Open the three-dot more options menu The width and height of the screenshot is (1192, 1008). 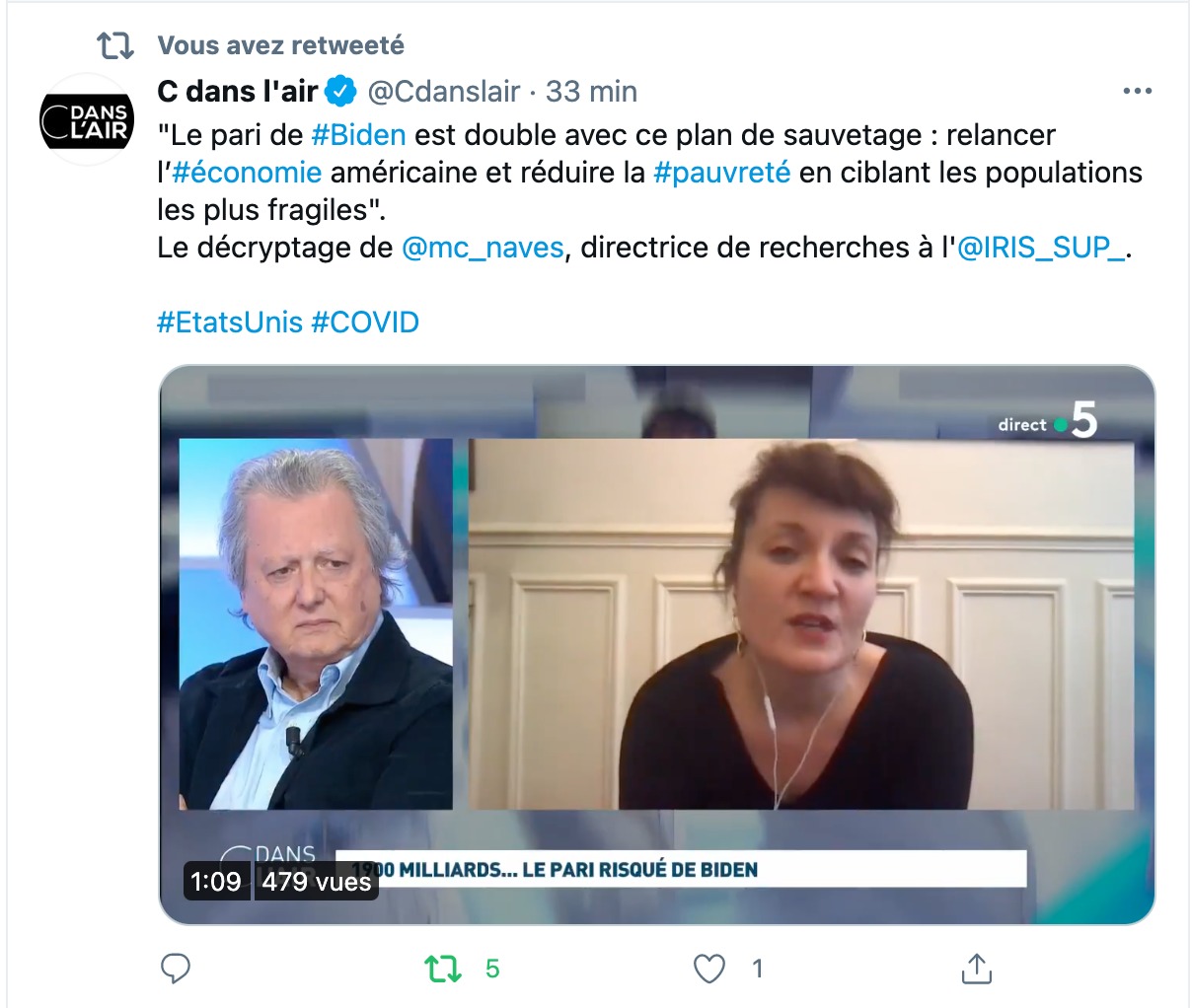point(1137,91)
